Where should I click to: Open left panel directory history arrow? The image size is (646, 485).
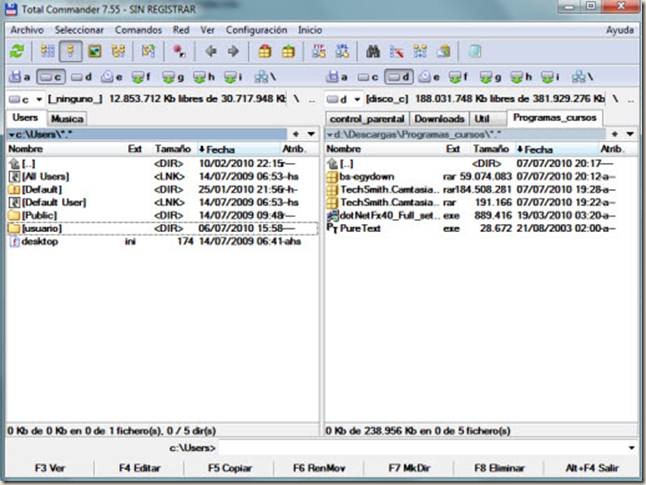point(311,134)
